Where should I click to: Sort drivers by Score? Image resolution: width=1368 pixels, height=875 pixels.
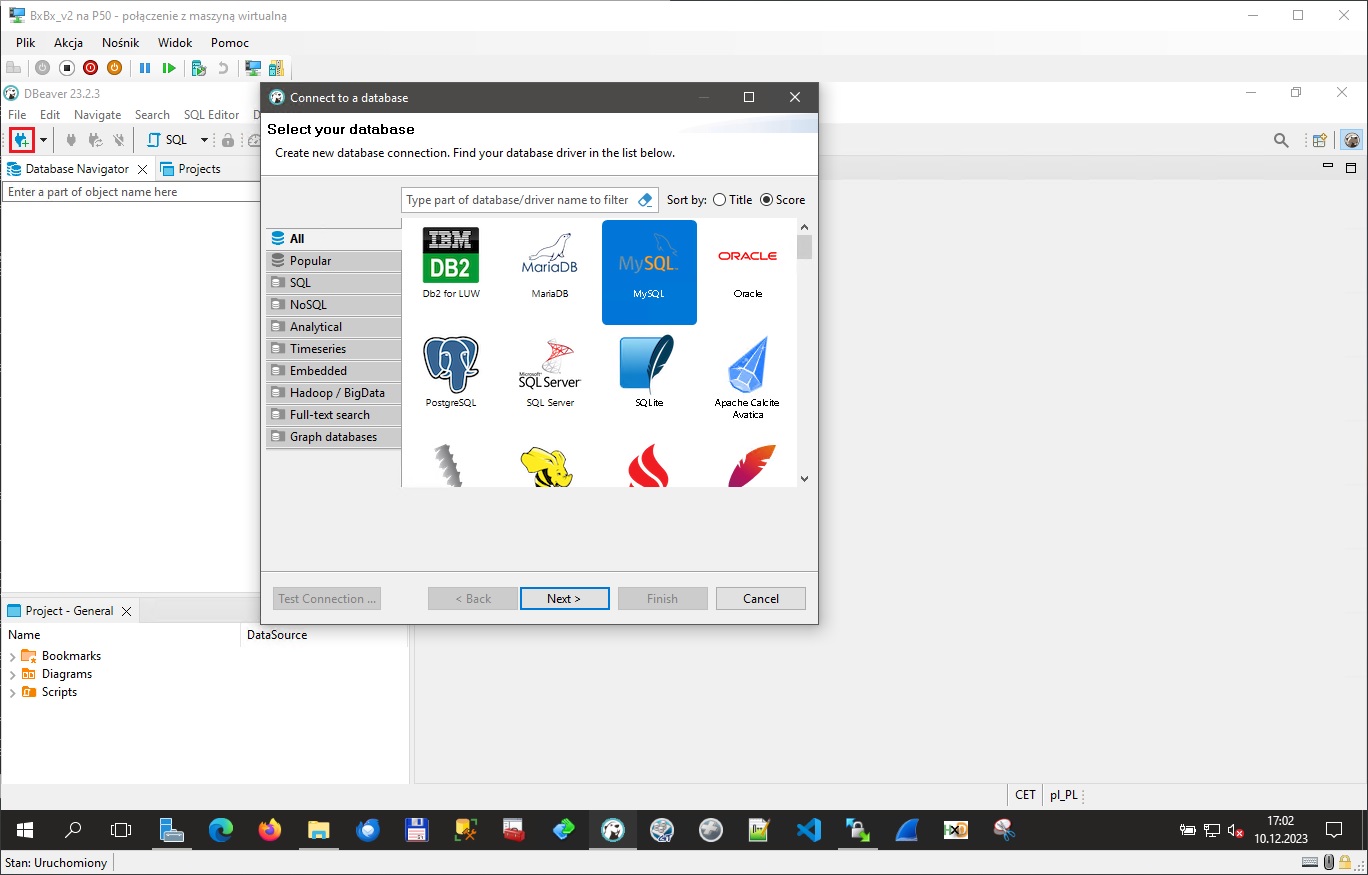[767, 200]
